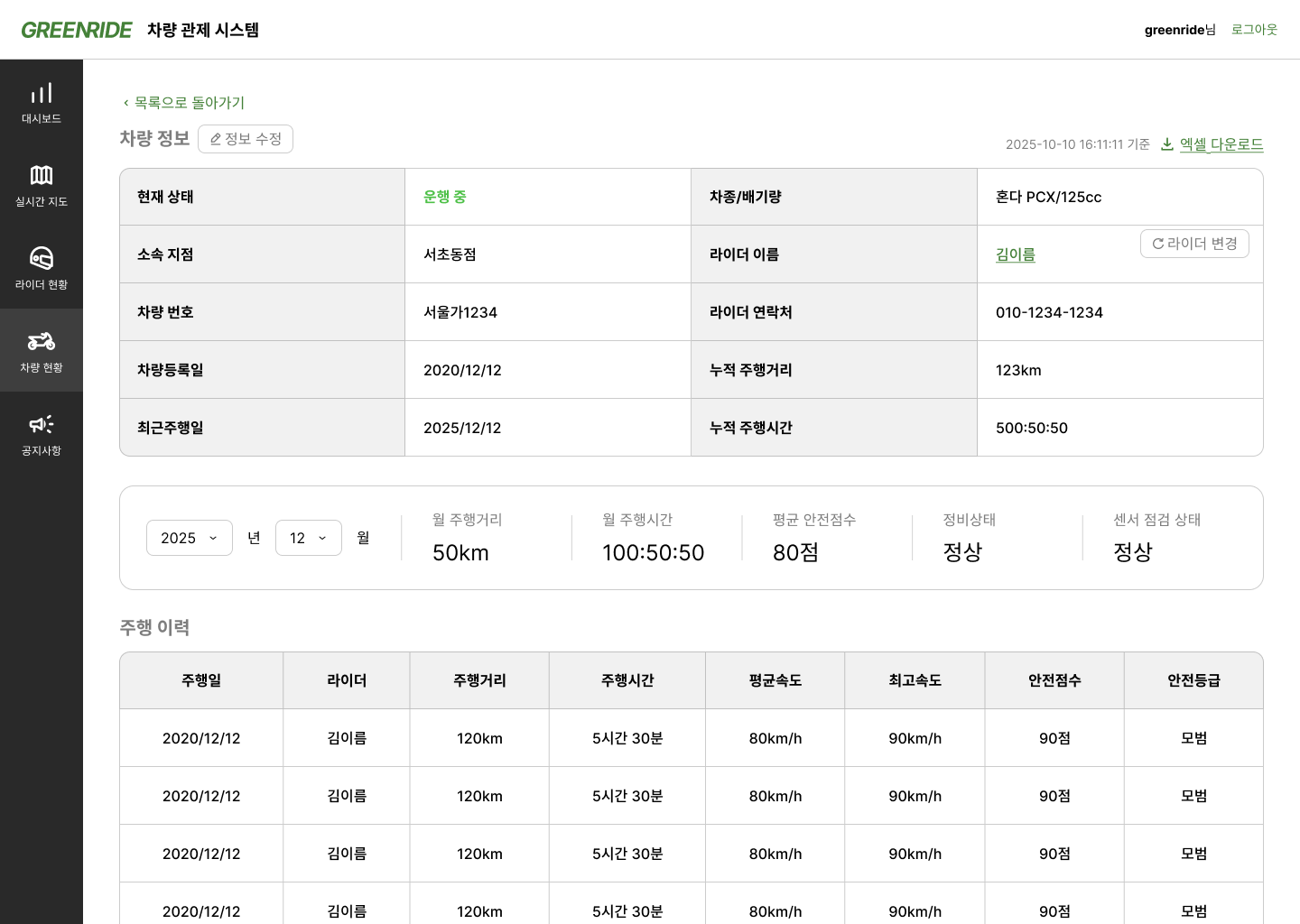Click the 엑셀 다운로드 link text
Image resolution: width=1300 pixels, height=924 pixels.
click(x=1221, y=144)
